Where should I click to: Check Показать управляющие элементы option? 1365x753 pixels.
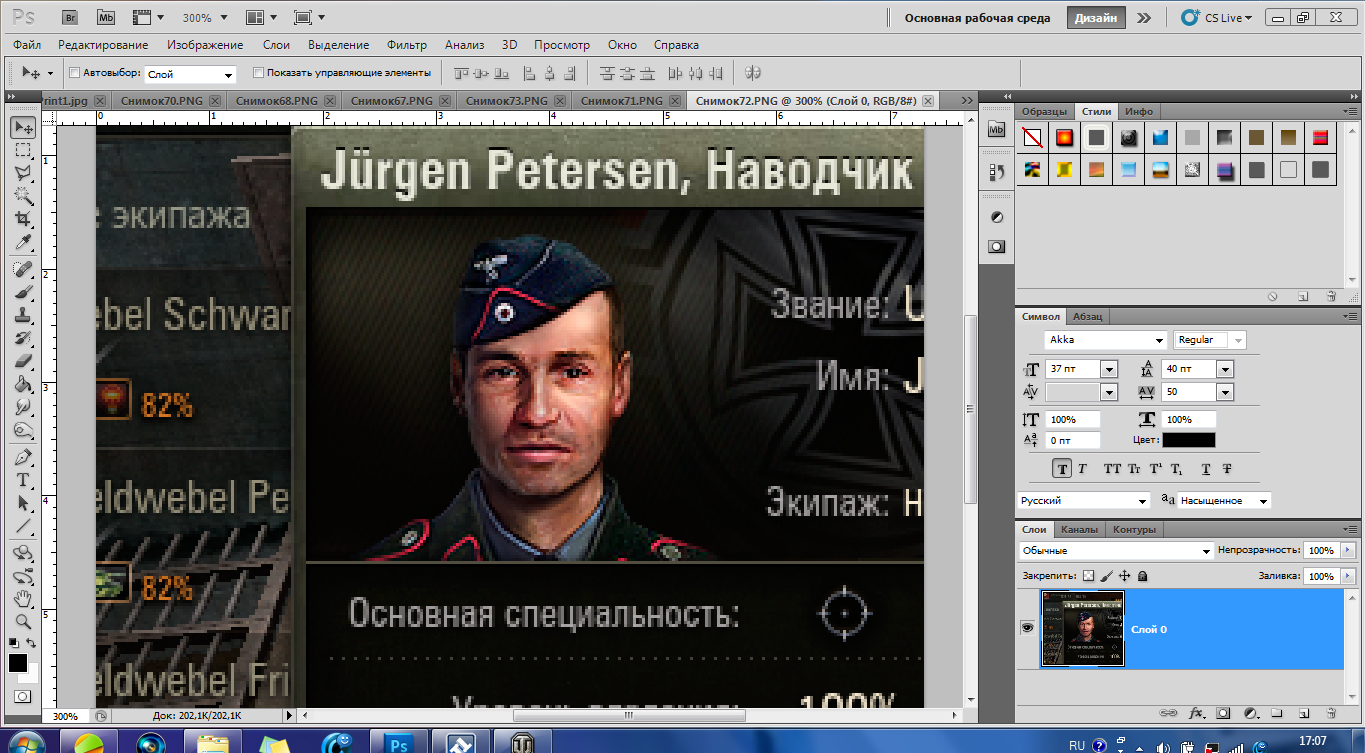(x=259, y=73)
